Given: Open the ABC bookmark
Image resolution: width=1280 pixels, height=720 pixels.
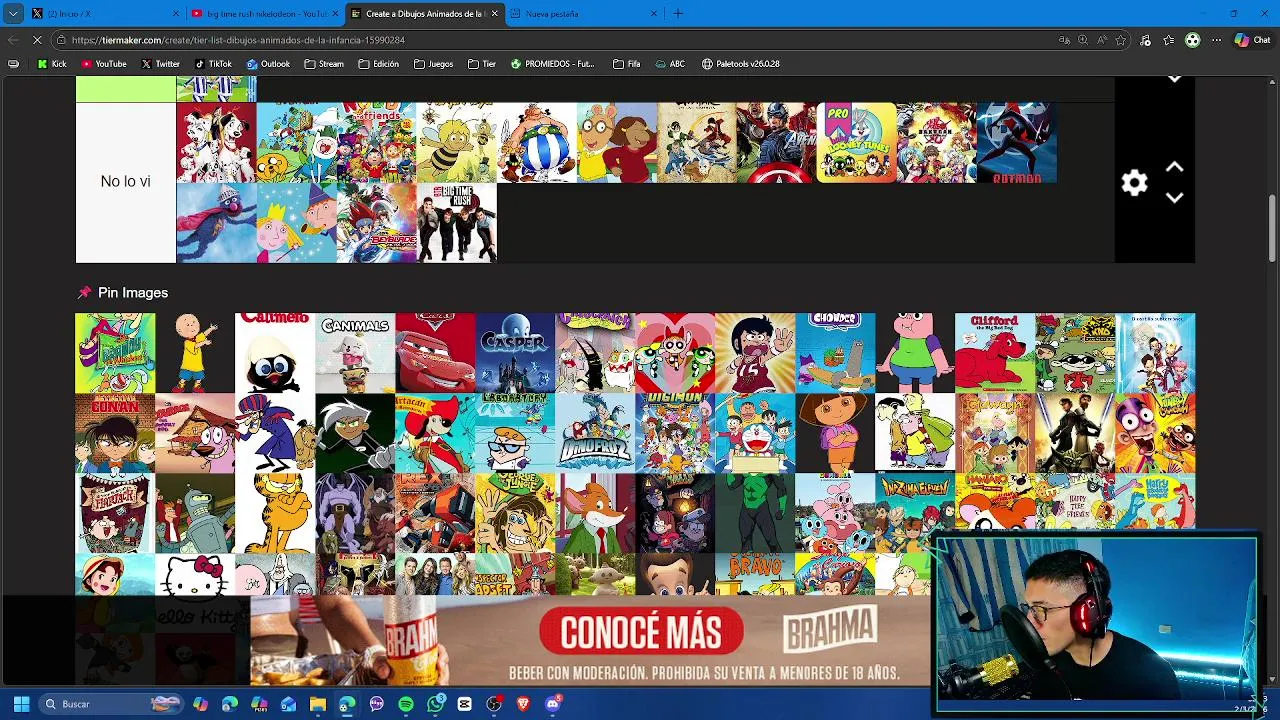Looking at the screenshot, I should 670,64.
